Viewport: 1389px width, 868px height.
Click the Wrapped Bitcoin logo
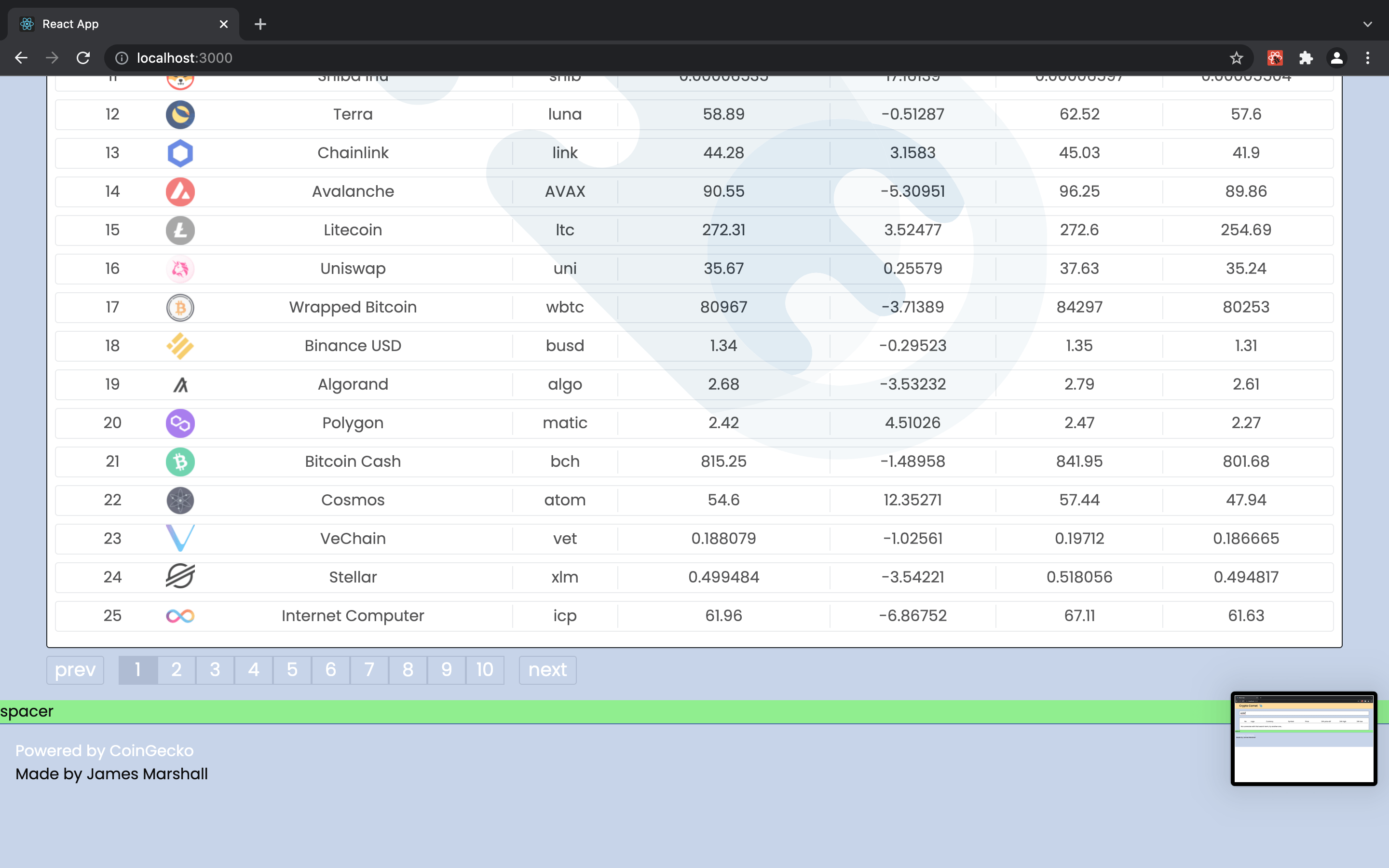click(180, 307)
